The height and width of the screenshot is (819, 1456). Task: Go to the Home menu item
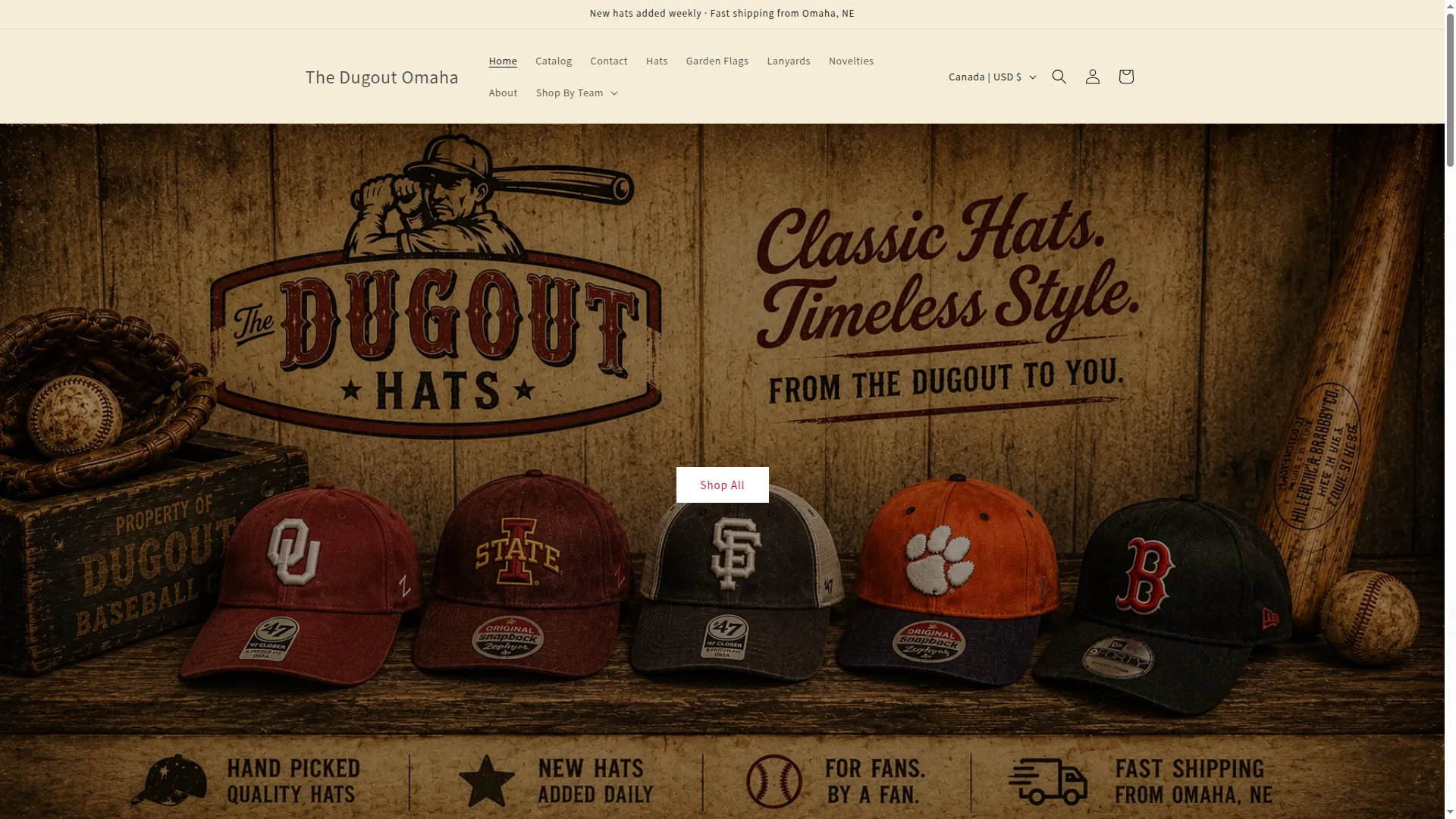pos(503,61)
